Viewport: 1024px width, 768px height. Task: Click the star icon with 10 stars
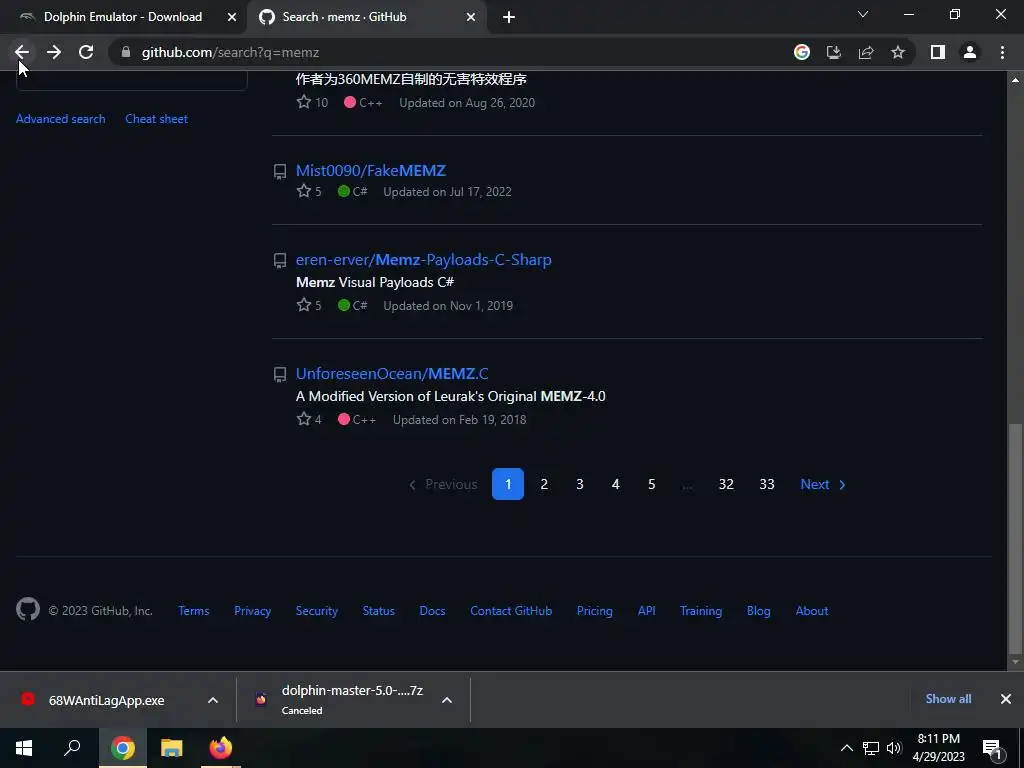[x=304, y=102]
